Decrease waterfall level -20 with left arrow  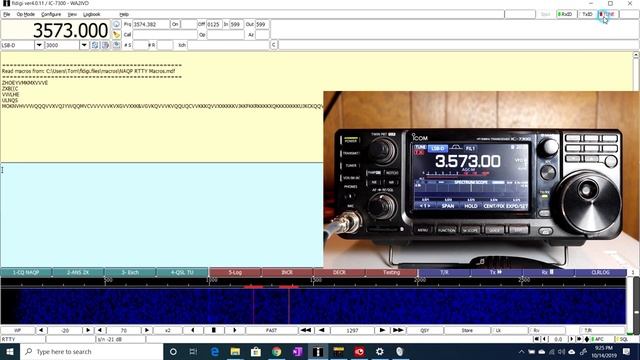click(41, 330)
